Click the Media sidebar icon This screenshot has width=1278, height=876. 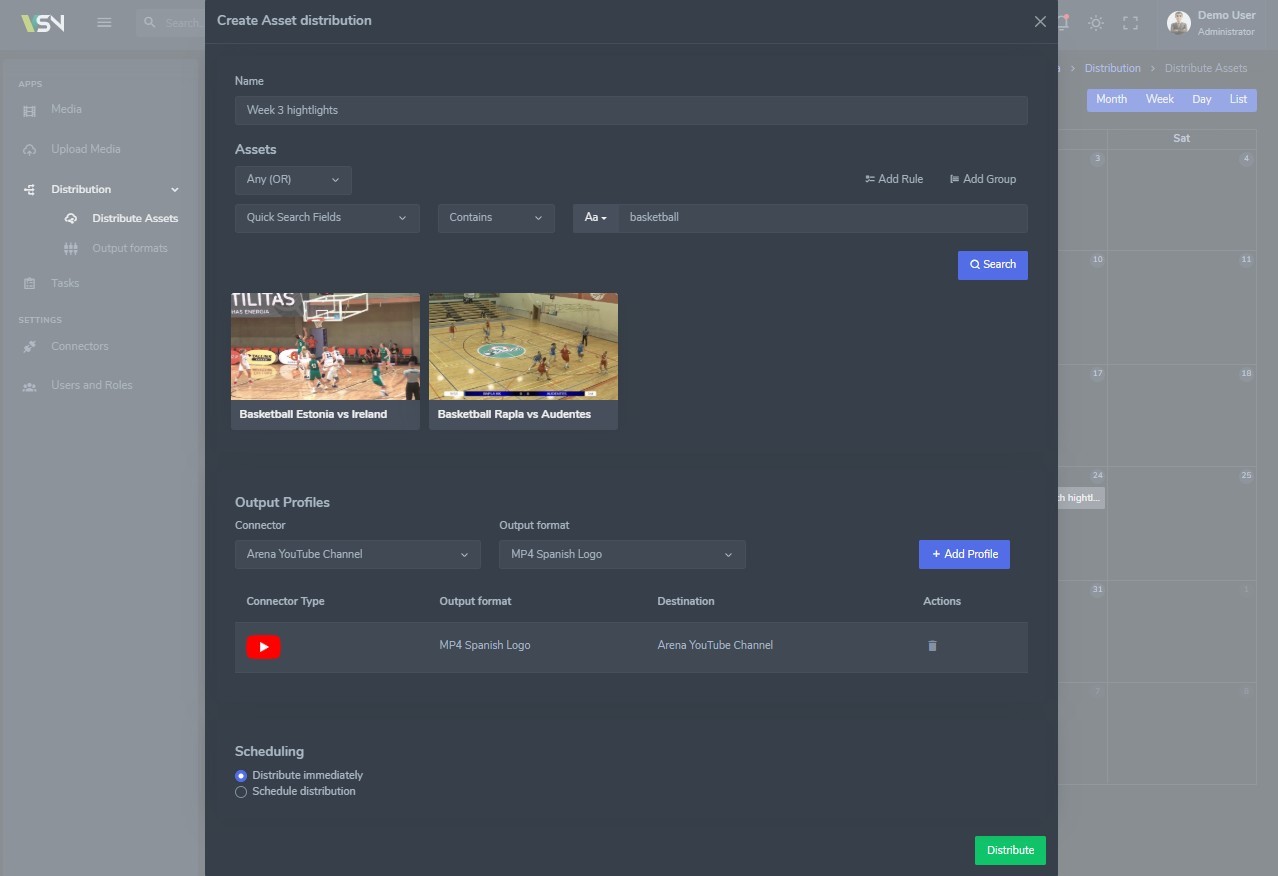point(29,110)
